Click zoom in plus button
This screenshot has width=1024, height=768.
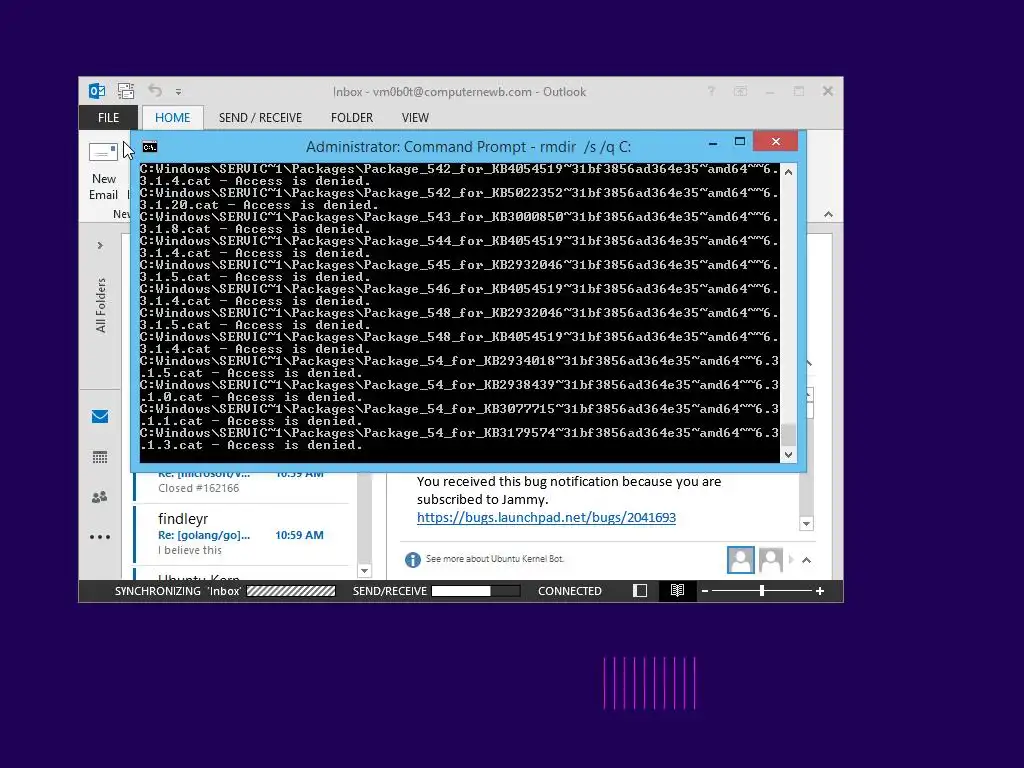[820, 591]
